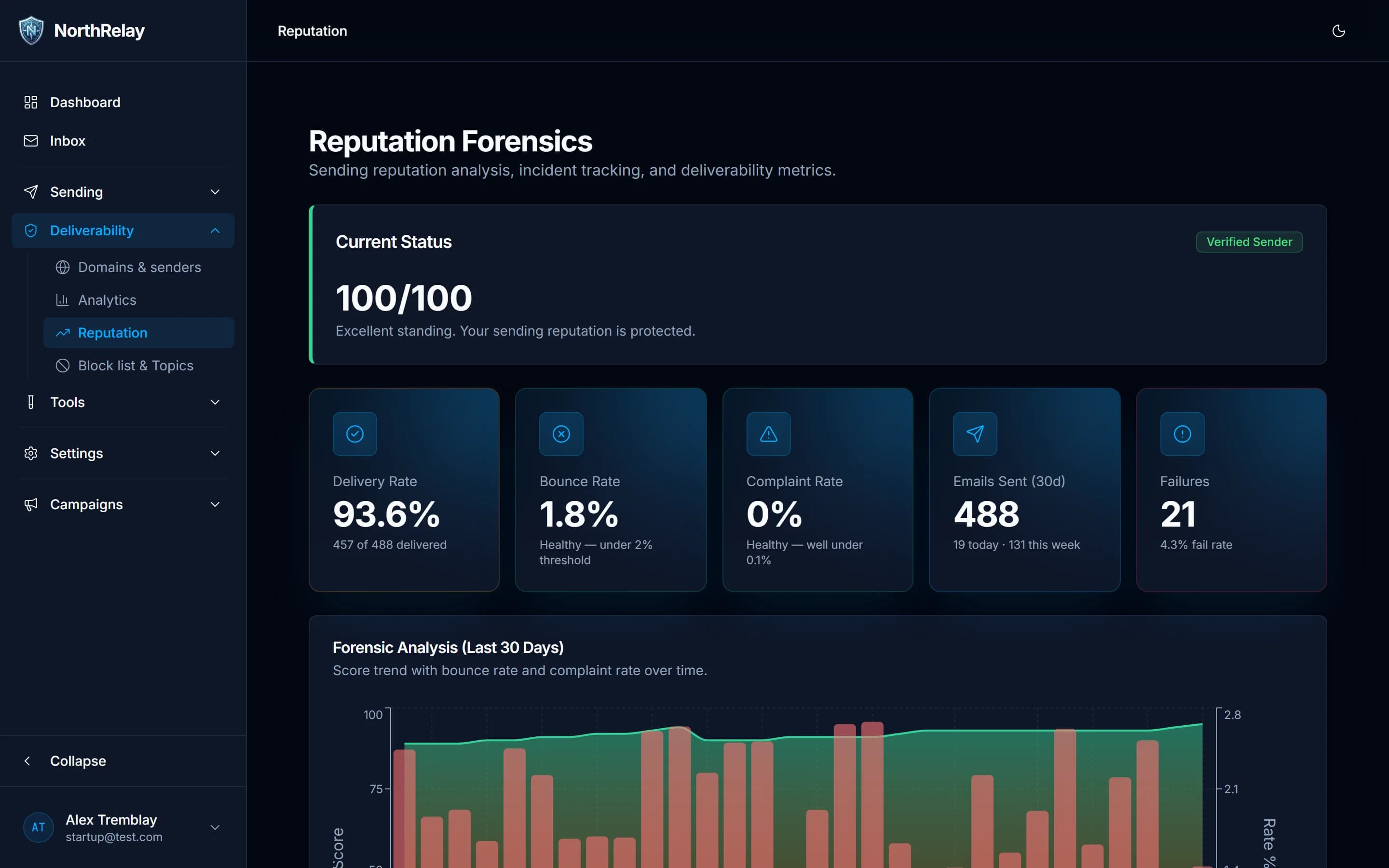Collapse the Deliverability section chevron
The image size is (1389, 868).
click(215, 230)
